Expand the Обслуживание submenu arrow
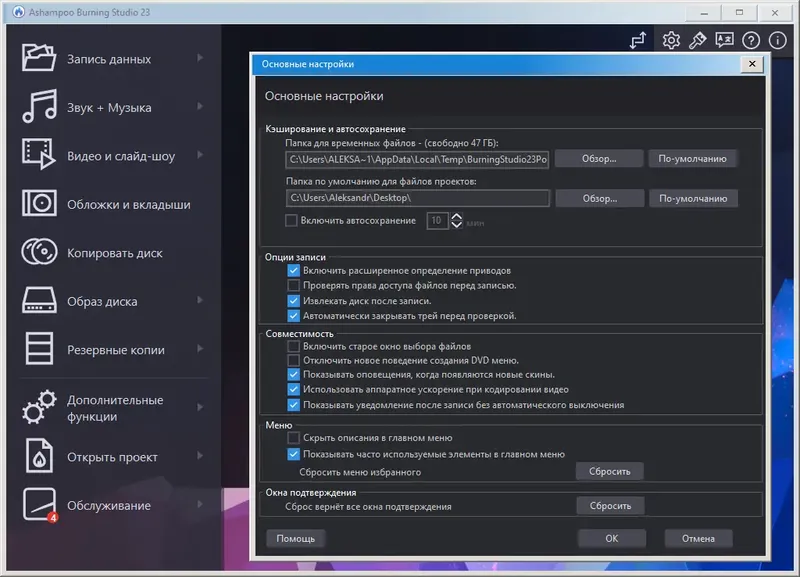The height and width of the screenshot is (577, 800). 200,504
